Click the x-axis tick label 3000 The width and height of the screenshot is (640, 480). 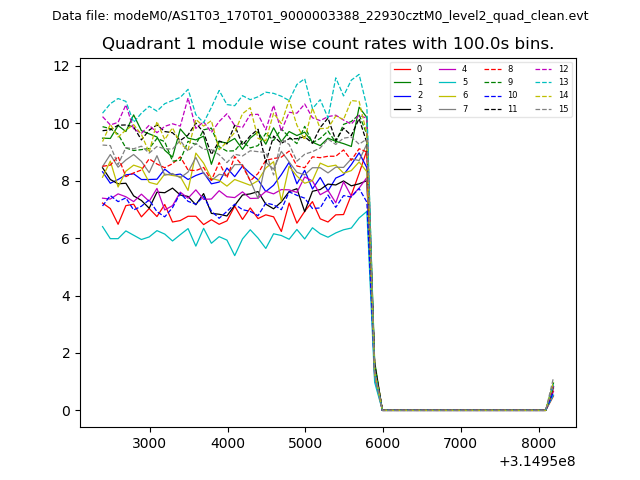click(149, 442)
